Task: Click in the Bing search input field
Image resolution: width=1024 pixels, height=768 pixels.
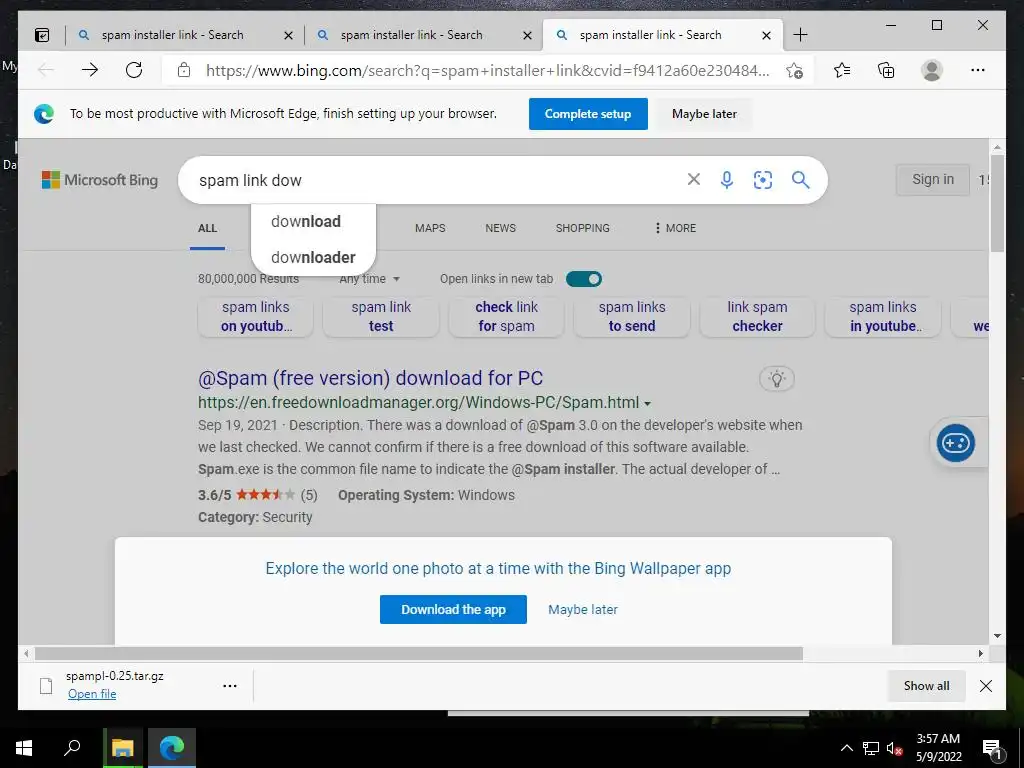Action: 431,180
